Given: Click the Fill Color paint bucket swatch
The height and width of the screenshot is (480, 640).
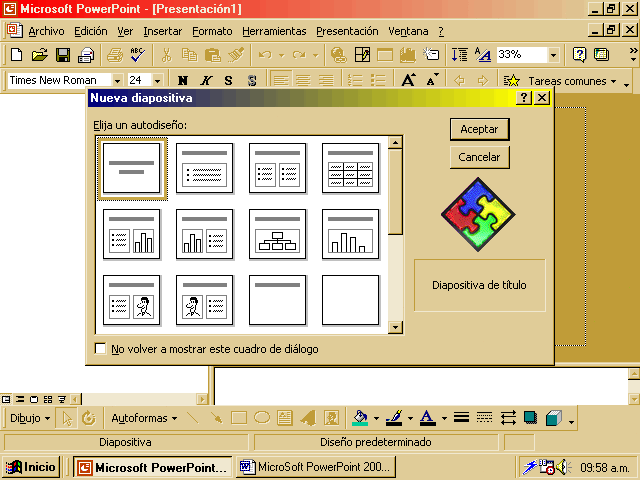Looking at the screenshot, I should (x=360, y=418).
